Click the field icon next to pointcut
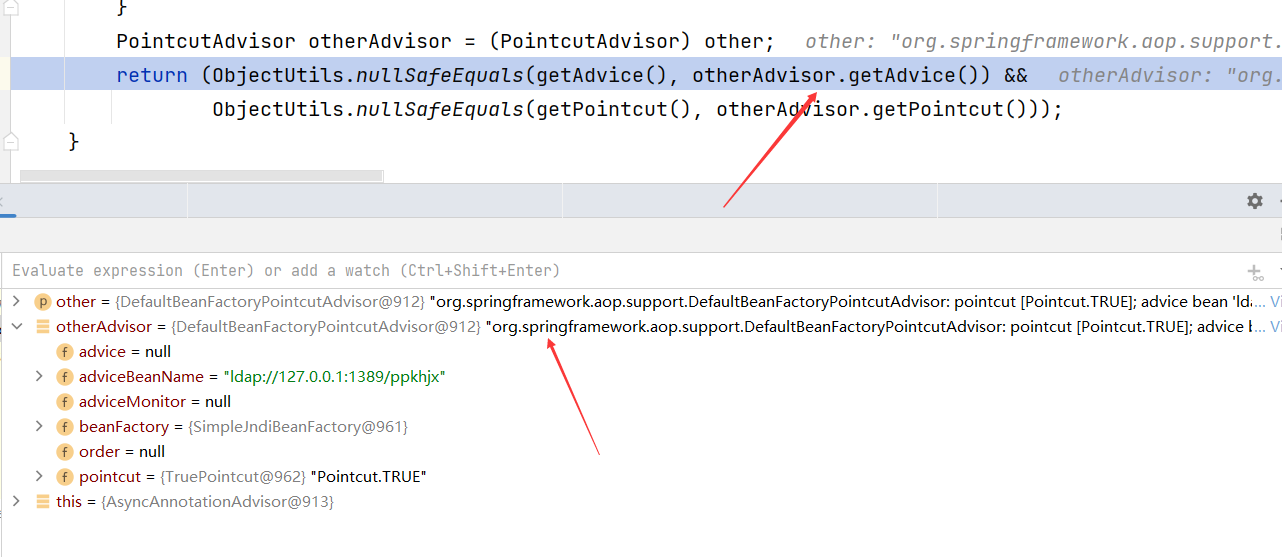 [65, 476]
